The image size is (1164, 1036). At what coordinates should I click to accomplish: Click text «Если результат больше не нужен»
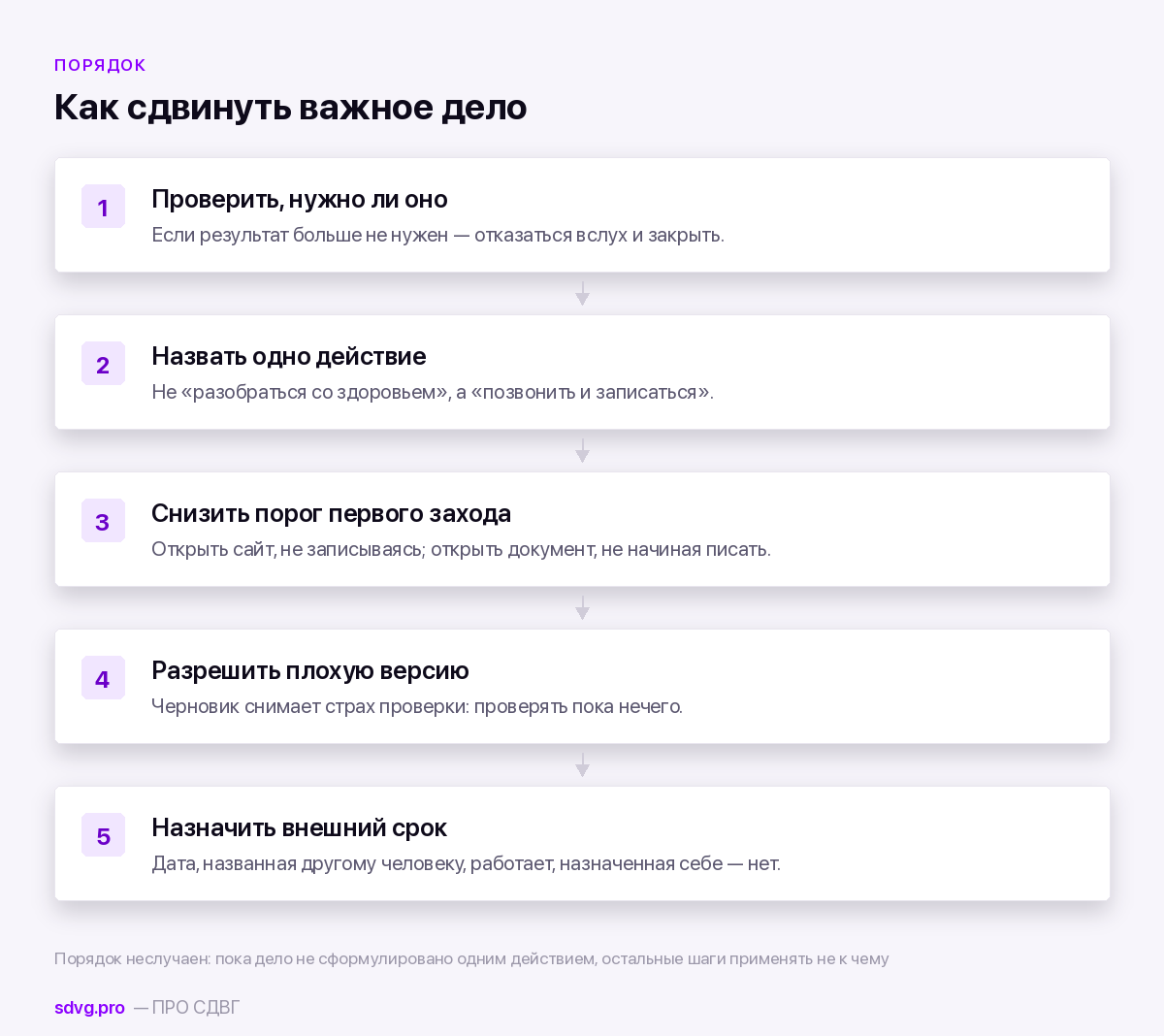(x=300, y=235)
